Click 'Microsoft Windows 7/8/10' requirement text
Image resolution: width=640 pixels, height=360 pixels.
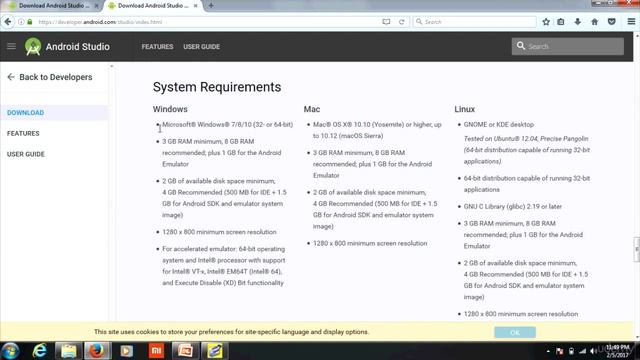pos(227,124)
